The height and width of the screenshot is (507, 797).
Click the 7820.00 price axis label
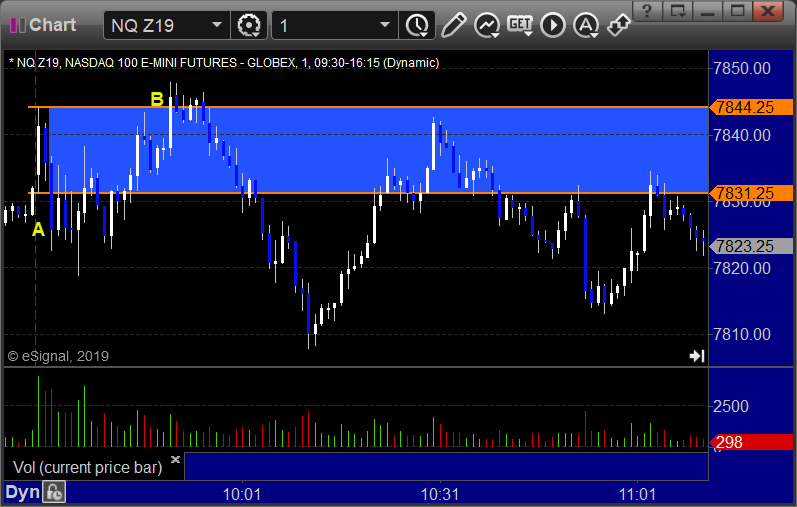pyautogui.click(x=742, y=268)
